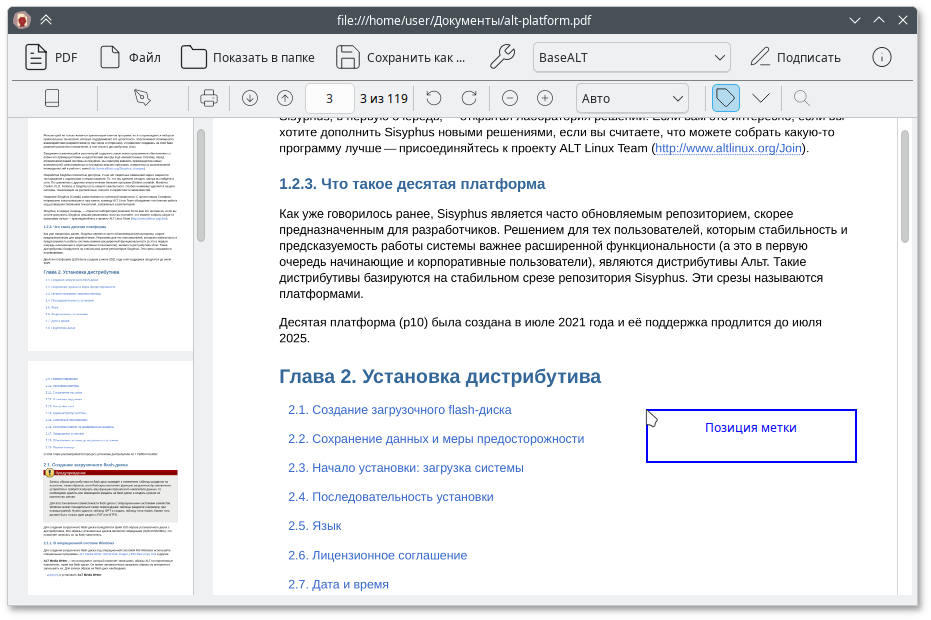Select the pen signature tool icon

[x=143, y=98]
